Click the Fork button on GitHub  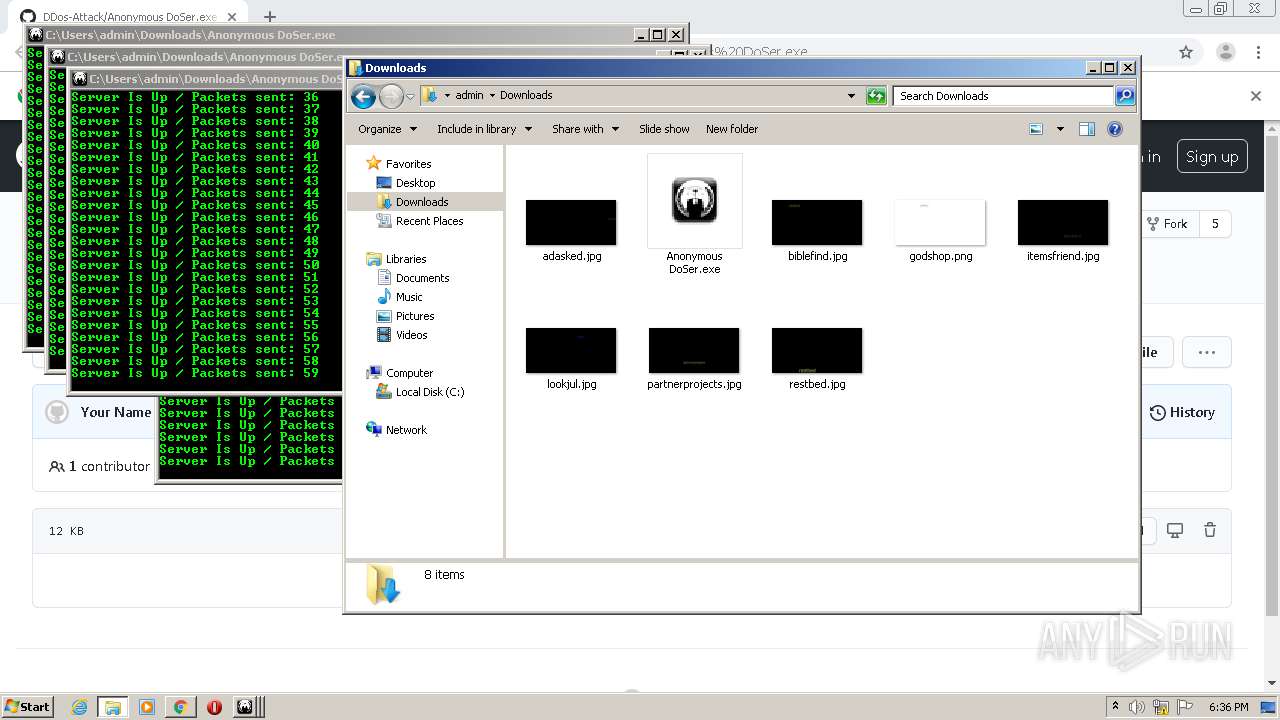point(1167,224)
